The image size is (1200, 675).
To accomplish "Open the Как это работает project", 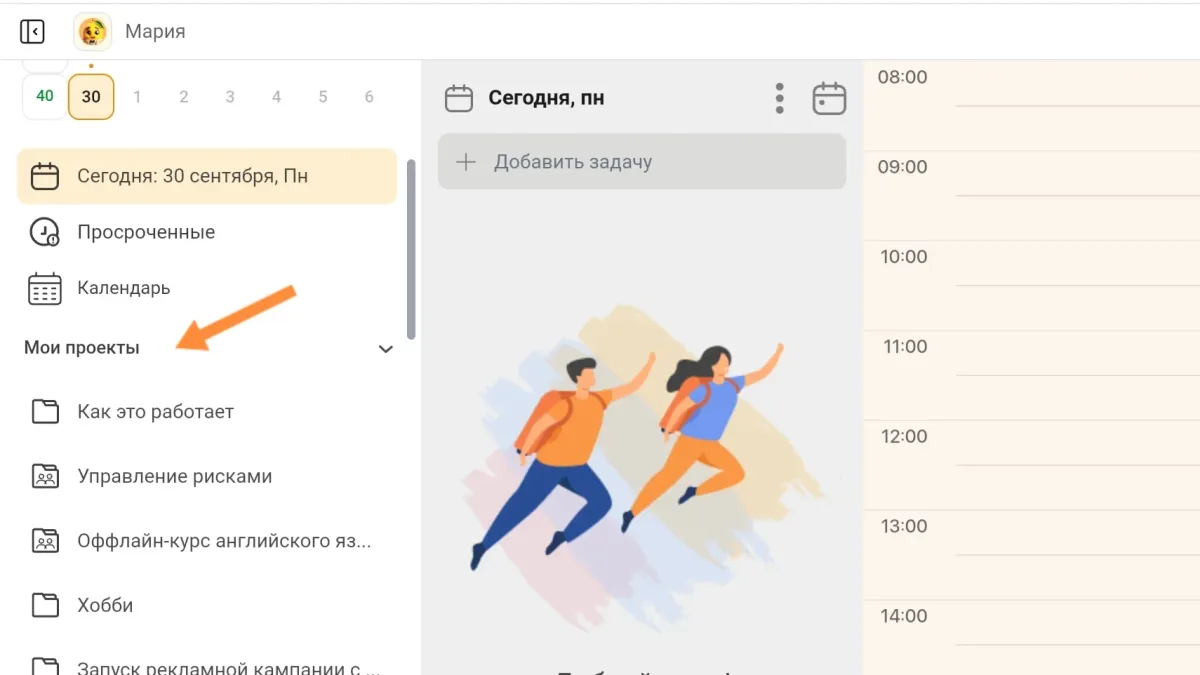I will (x=155, y=412).
